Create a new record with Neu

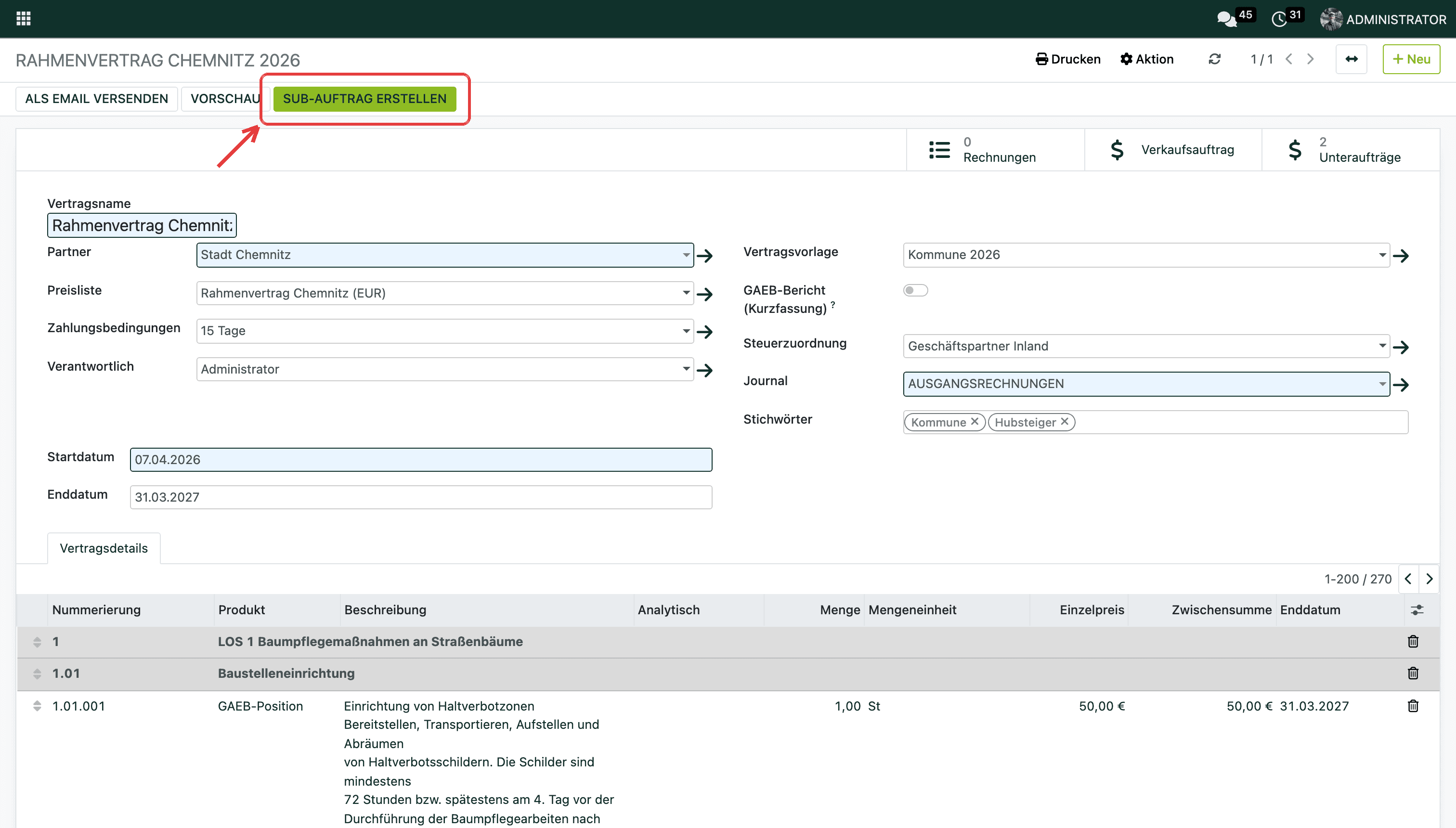click(1411, 59)
